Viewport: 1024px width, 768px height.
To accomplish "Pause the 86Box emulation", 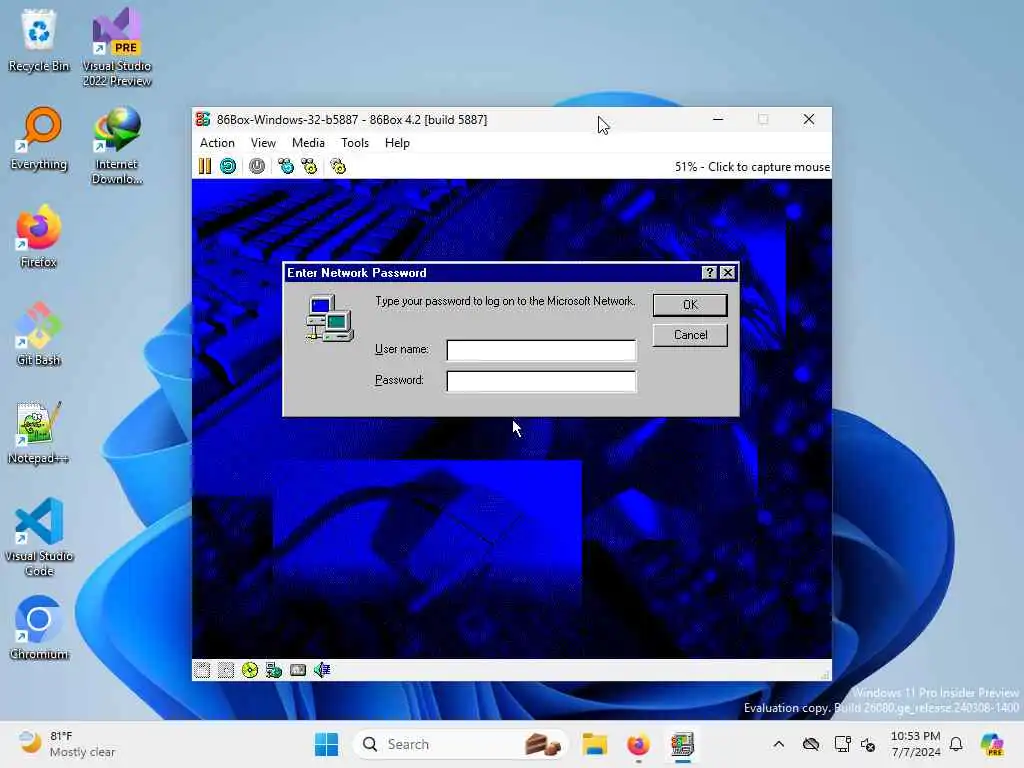I will [x=205, y=167].
